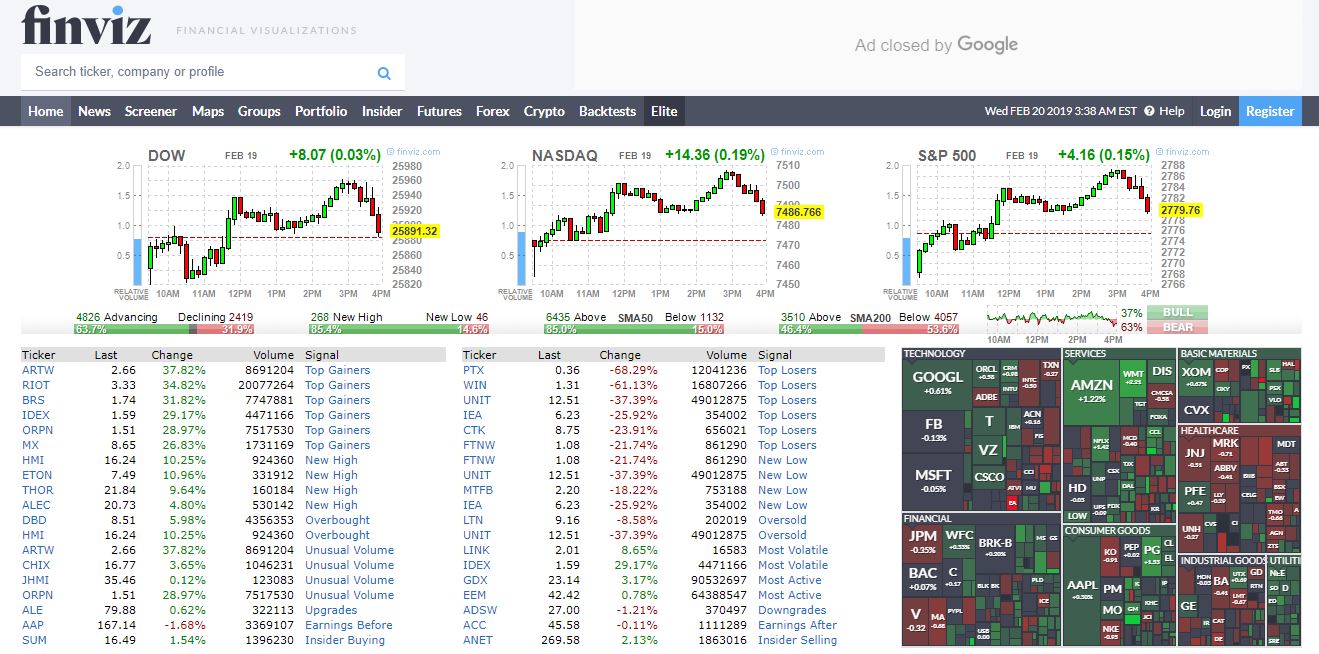
Task: Click the AMZN tile in the heatmap
Action: tap(1091, 390)
